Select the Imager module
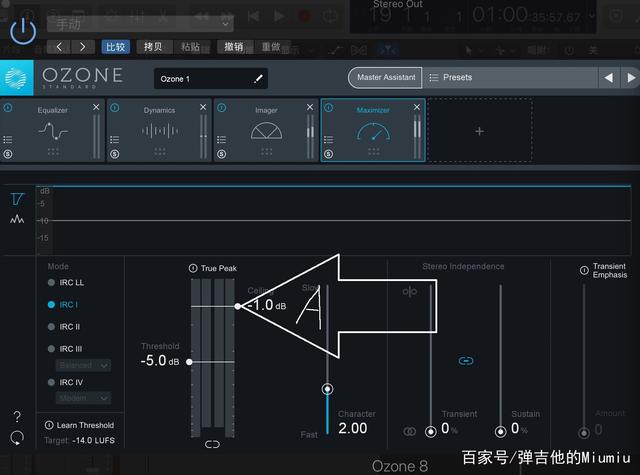Viewport: 640px width, 475px height. (x=266, y=131)
